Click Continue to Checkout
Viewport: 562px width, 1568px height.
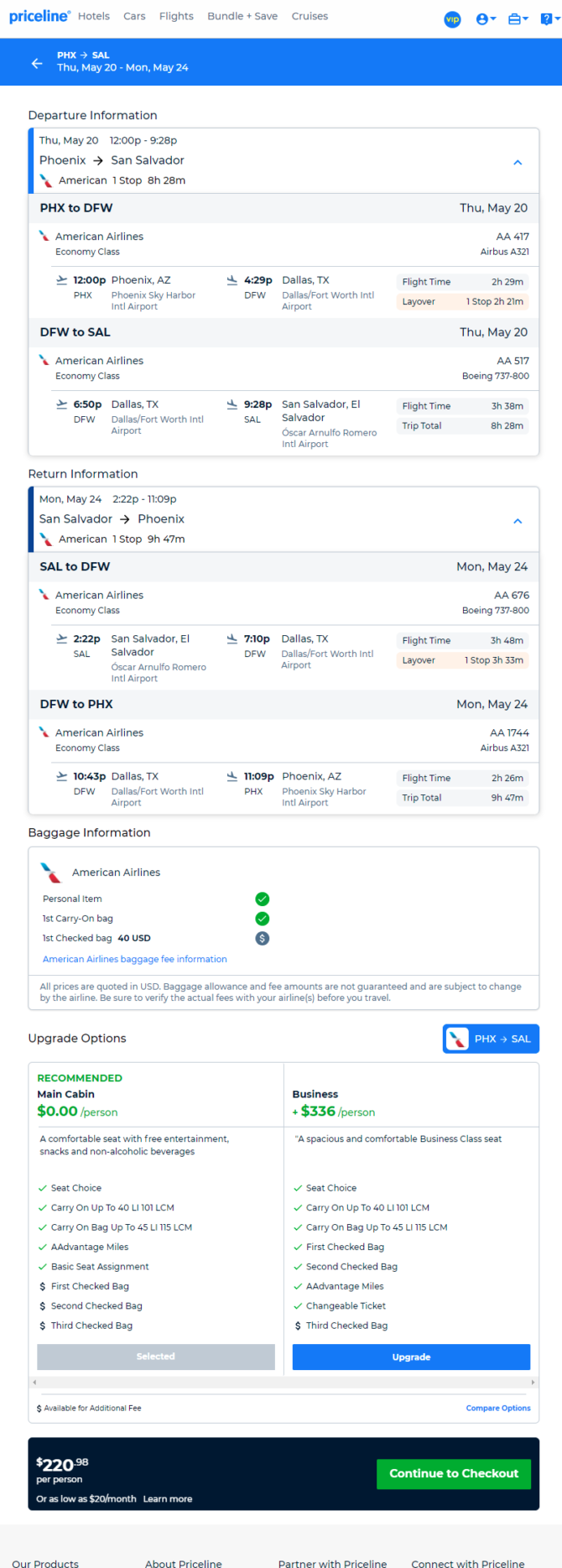point(454,1473)
